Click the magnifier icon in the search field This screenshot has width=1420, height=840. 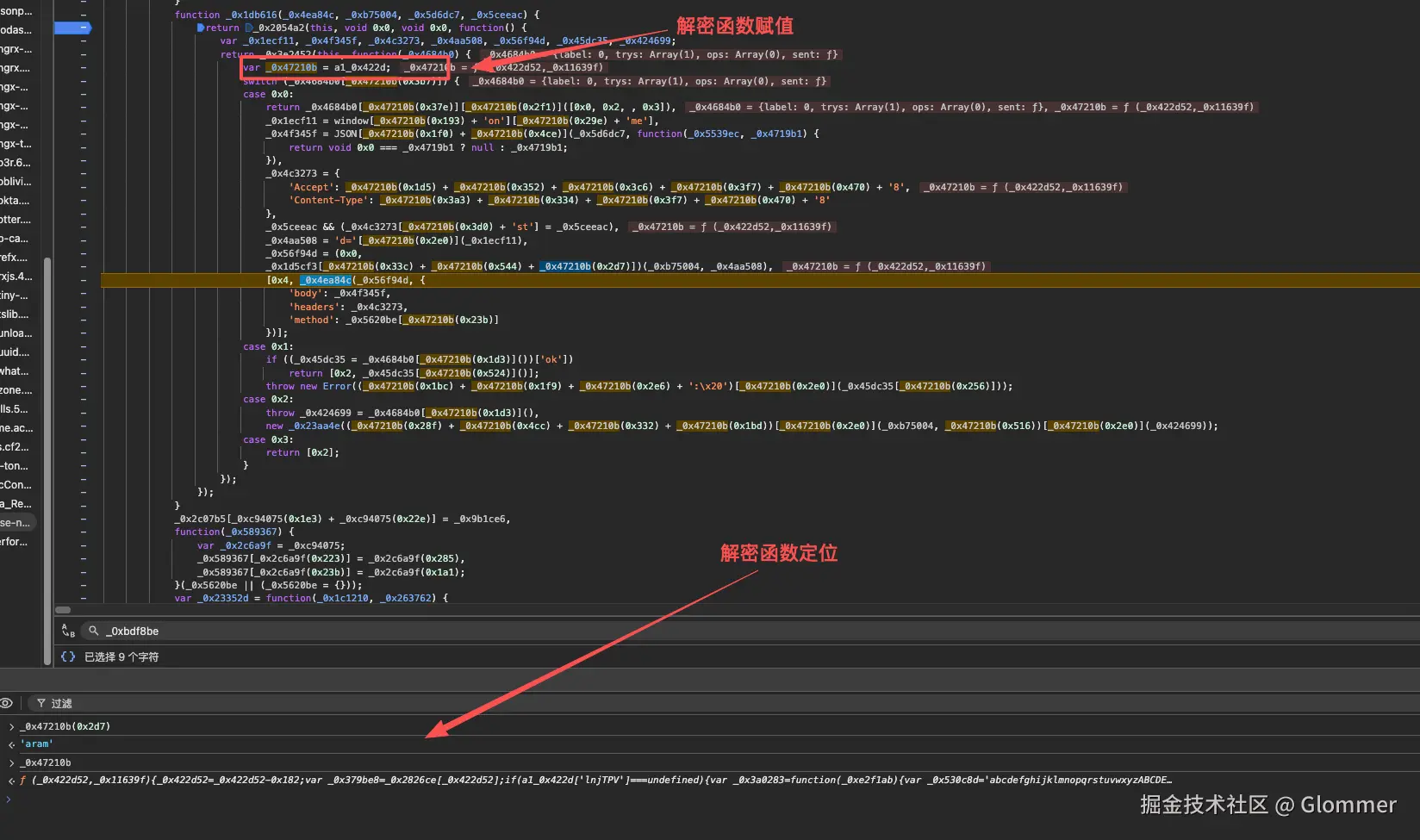[94, 632]
